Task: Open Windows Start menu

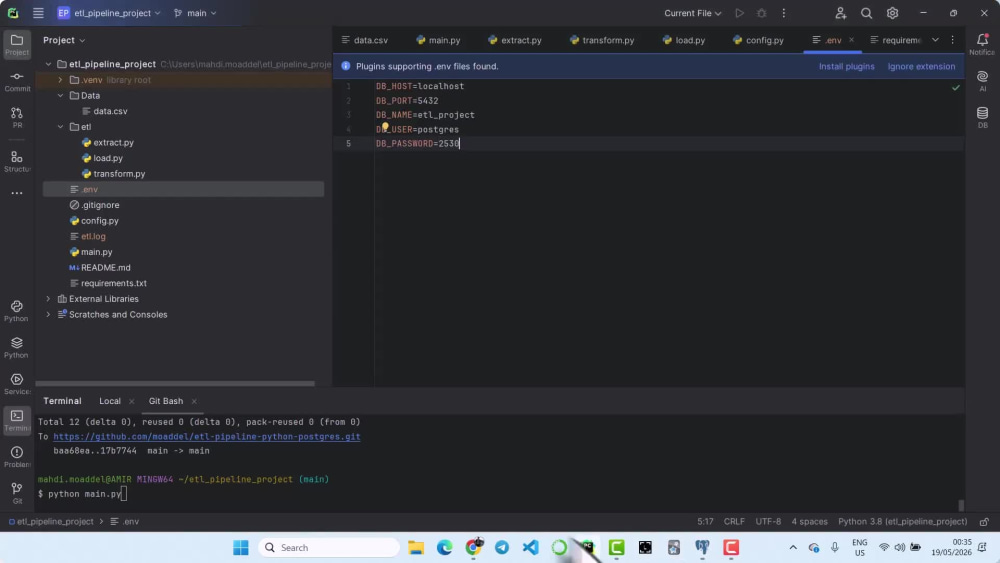Action: 240,548
